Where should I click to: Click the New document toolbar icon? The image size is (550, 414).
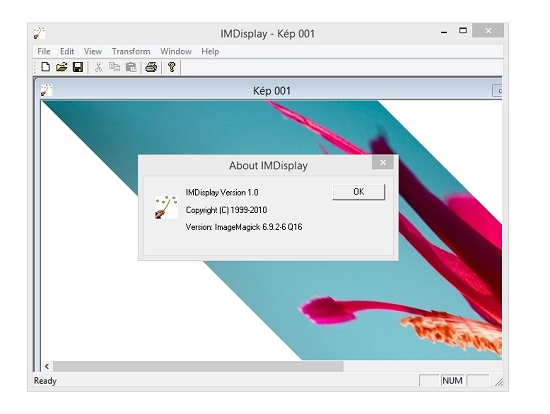(x=45, y=67)
